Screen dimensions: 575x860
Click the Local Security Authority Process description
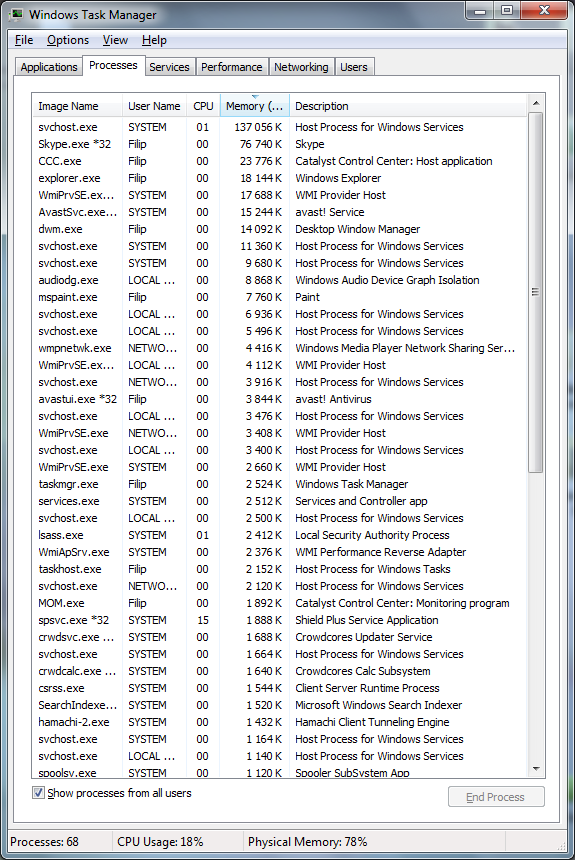coord(372,535)
